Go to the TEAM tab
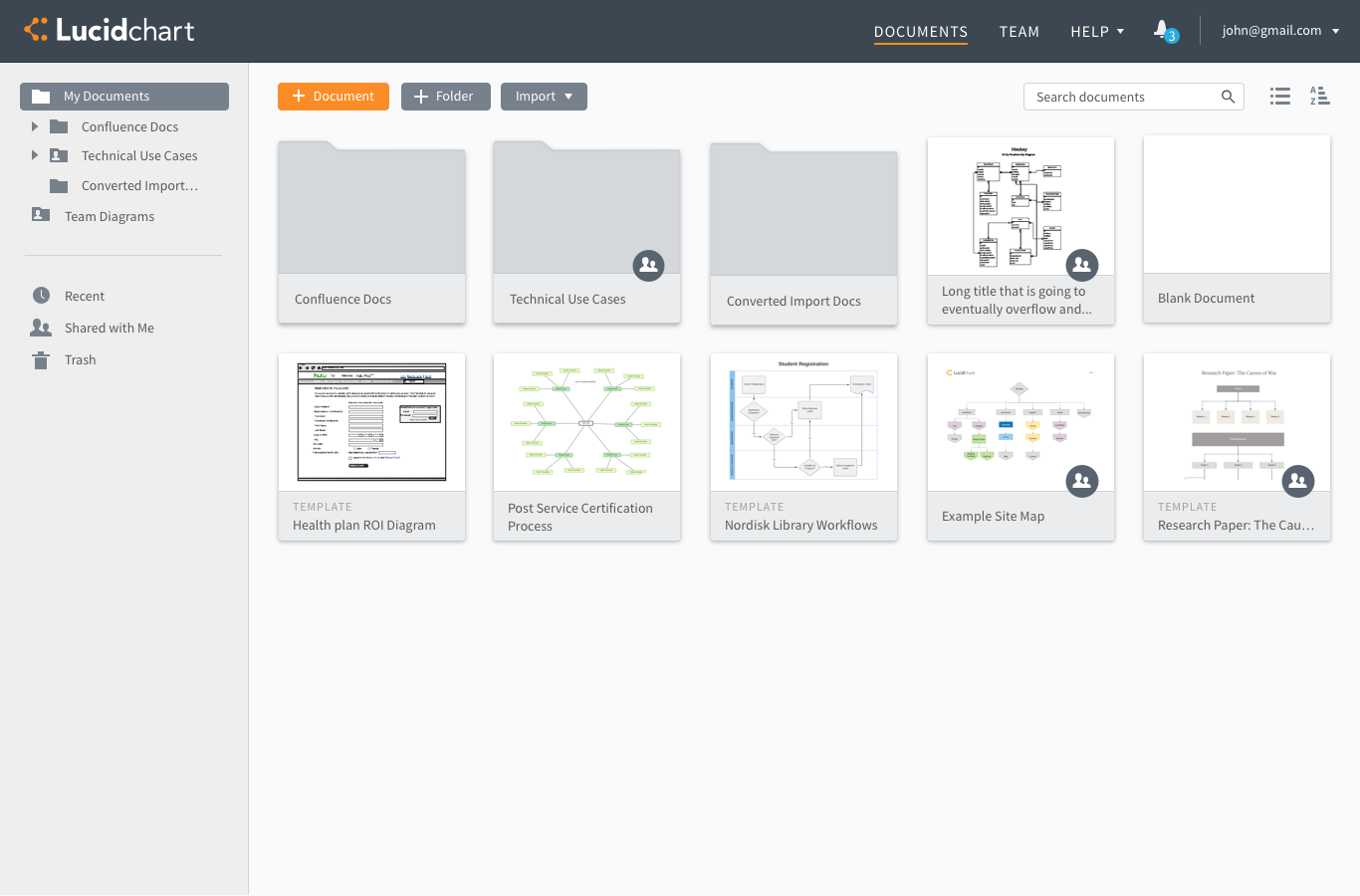Screen dimensions: 1360x896 (x=1020, y=32)
